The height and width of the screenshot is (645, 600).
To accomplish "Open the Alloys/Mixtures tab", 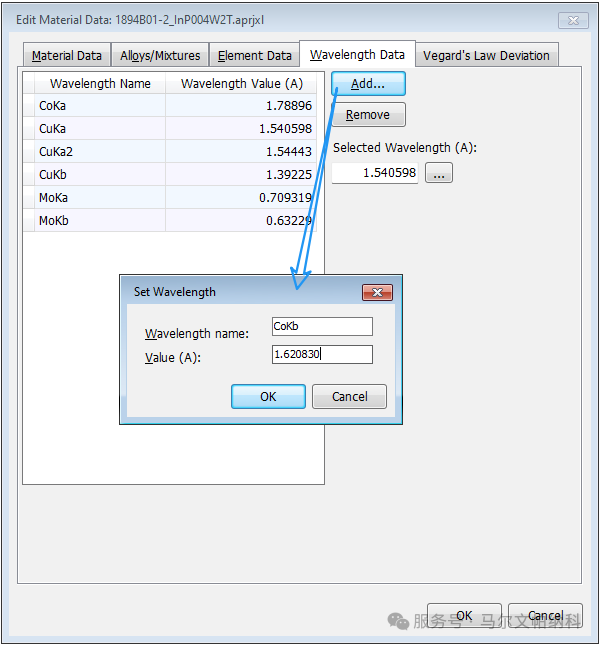I will tap(160, 56).
